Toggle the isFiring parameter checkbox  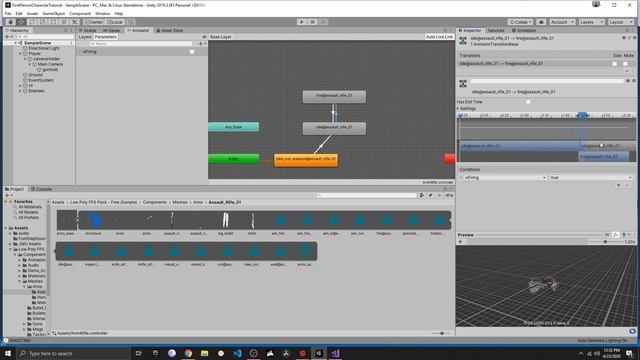coord(192,52)
